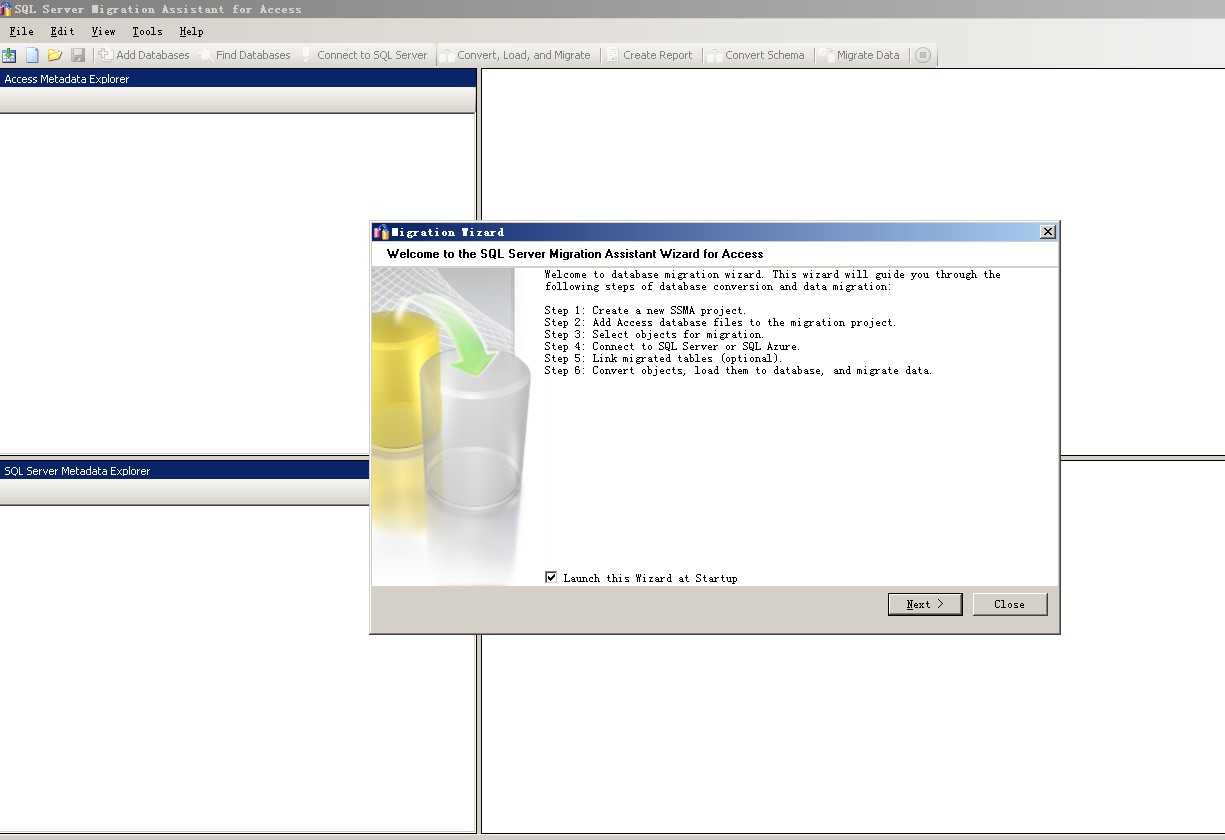
Task: Click the Save Project disk icon
Action: pos(78,55)
